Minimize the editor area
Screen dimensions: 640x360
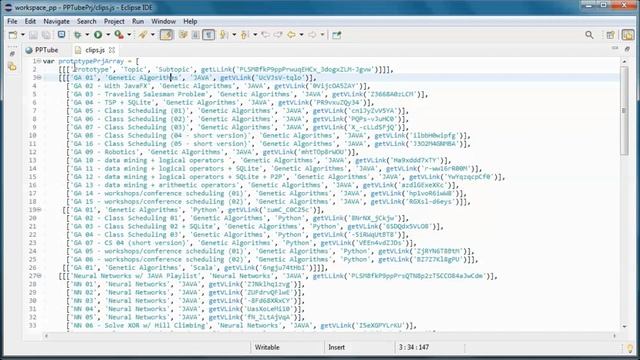click(x=615, y=49)
